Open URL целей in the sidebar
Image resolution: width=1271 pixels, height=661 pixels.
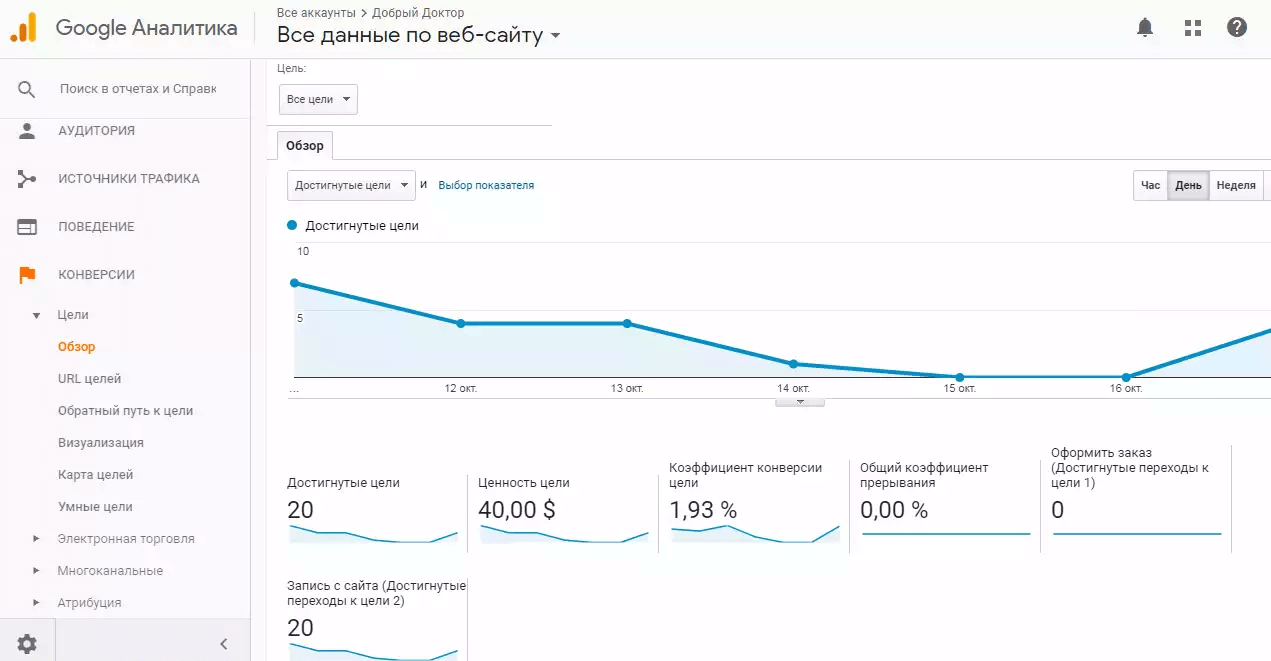(x=89, y=379)
